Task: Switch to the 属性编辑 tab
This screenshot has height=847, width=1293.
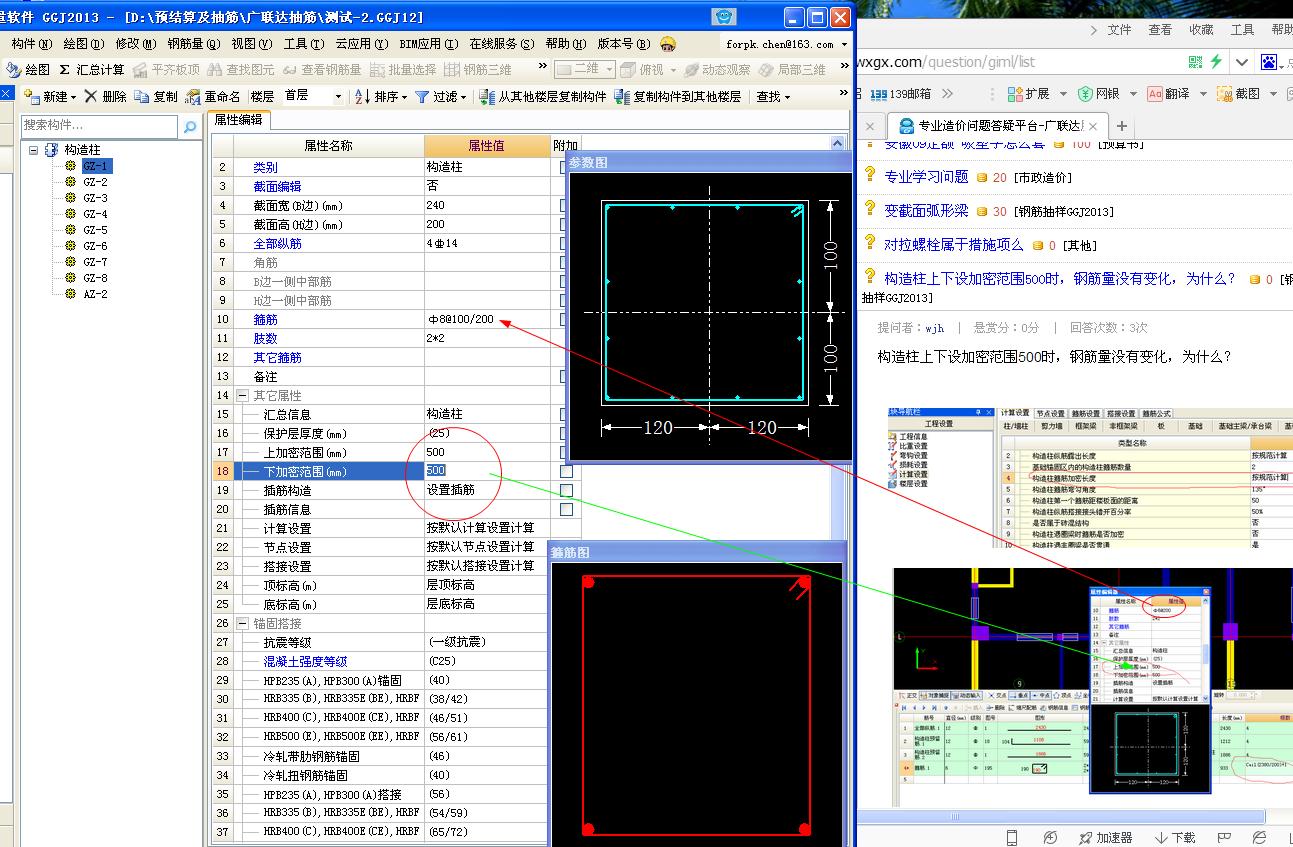Action: click(x=238, y=120)
